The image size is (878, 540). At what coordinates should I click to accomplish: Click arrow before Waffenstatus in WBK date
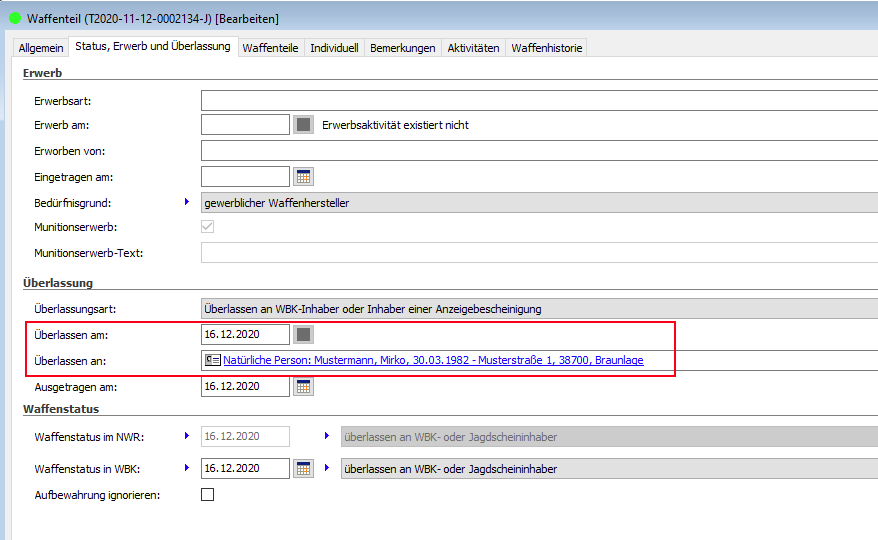coord(187,468)
